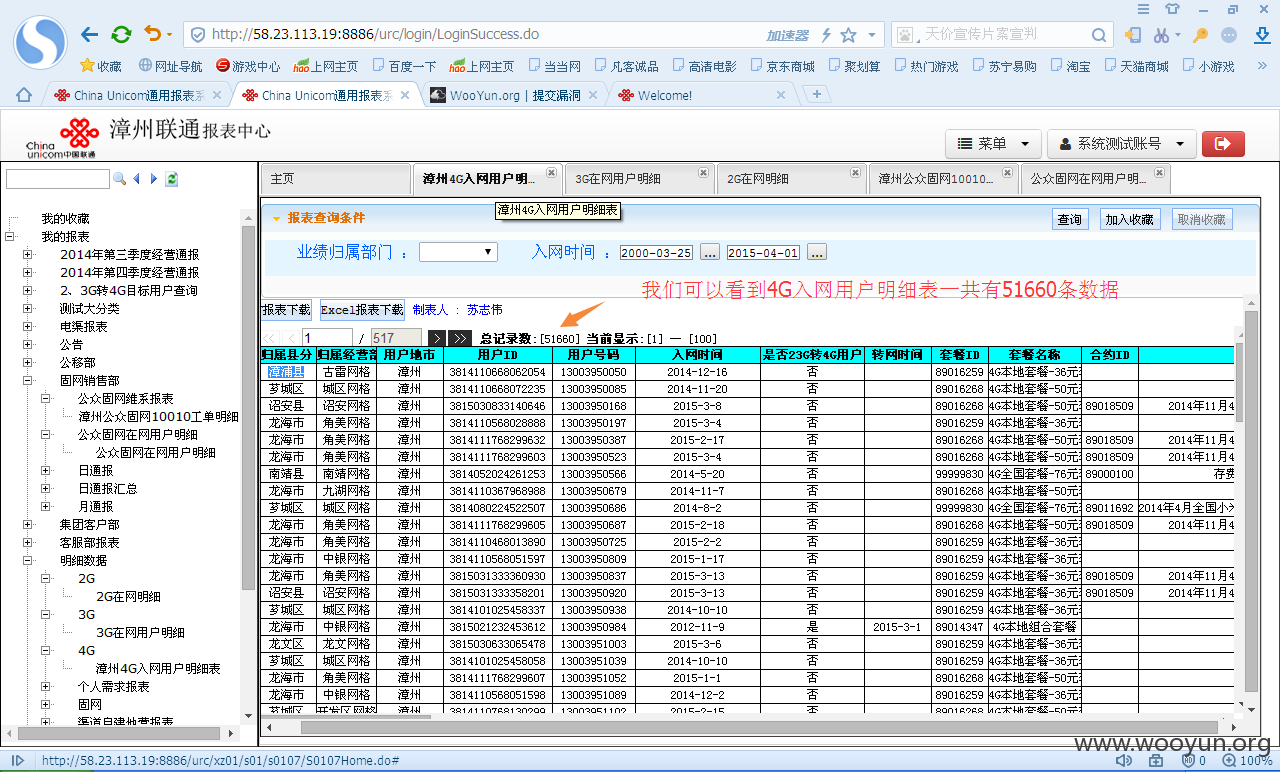Screen dimensions: 1280x772
Task: Close the 2G在网明细 report tab
Action: tap(855, 172)
